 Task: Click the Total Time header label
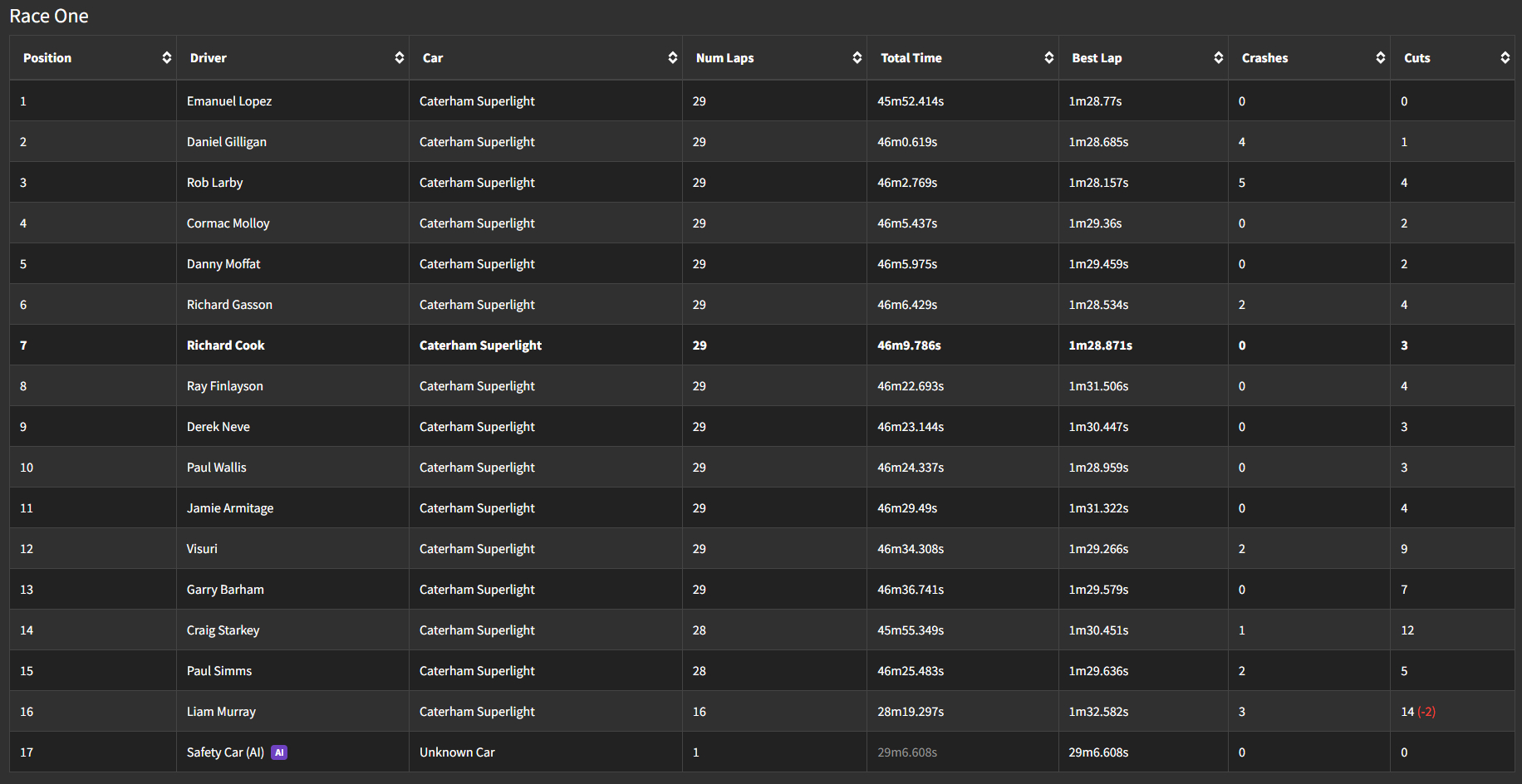point(911,58)
